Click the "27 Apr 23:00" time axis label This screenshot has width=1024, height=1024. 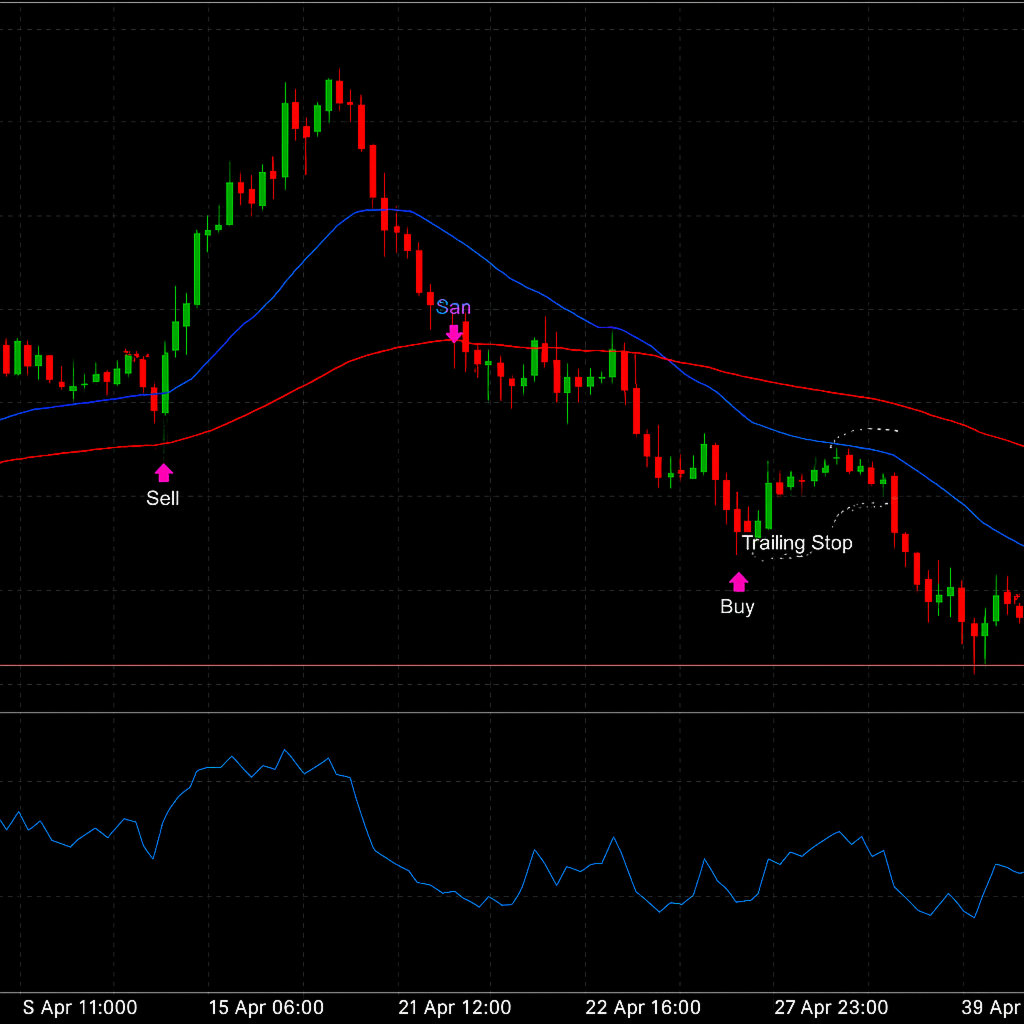coord(831,1007)
